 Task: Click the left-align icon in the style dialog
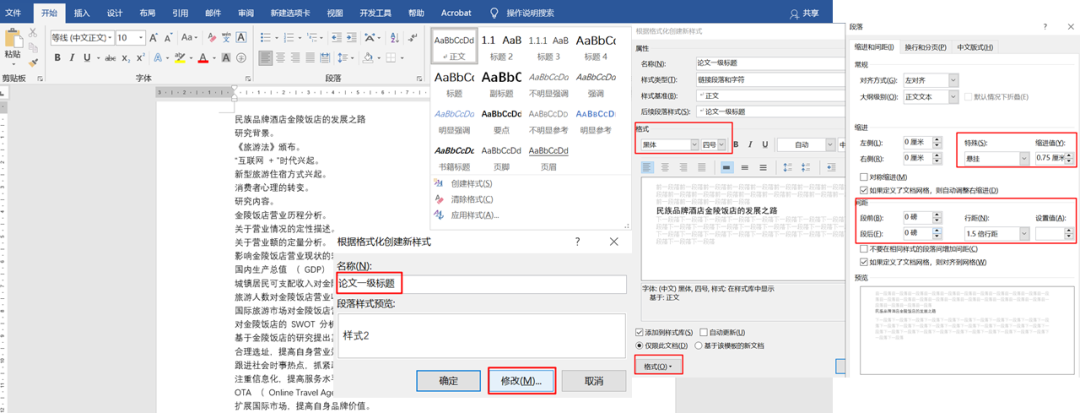click(x=648, y=167)
